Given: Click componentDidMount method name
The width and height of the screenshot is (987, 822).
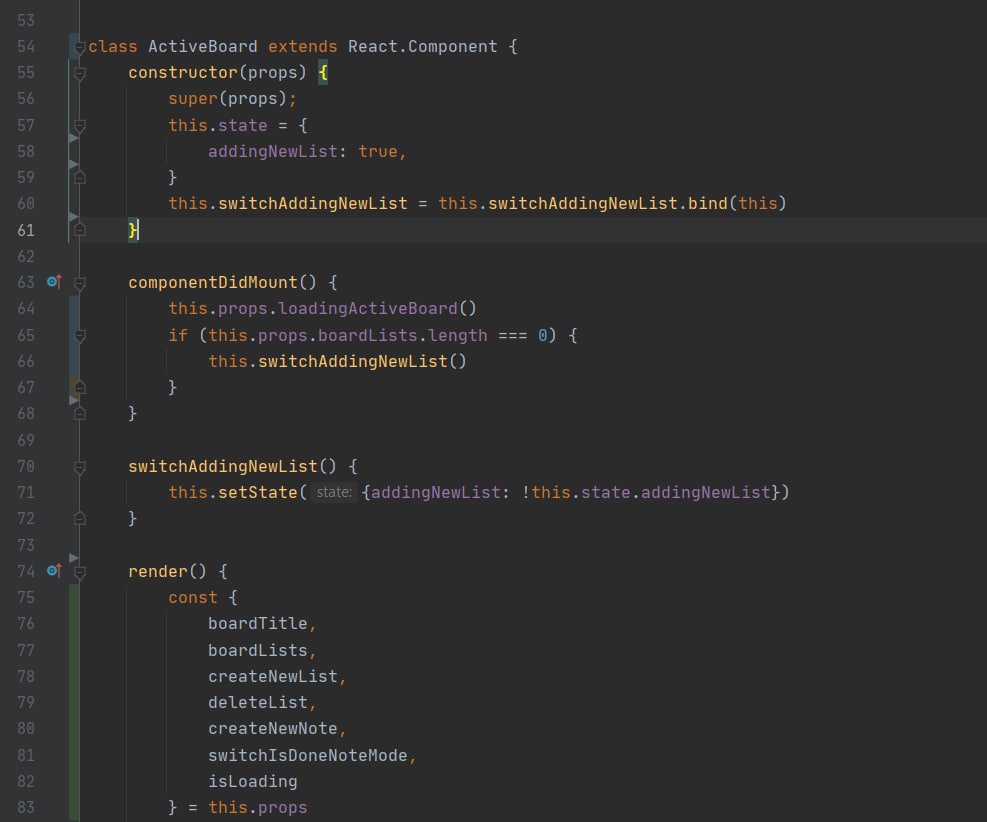Looking at the screenshot, I should point(213,283).
